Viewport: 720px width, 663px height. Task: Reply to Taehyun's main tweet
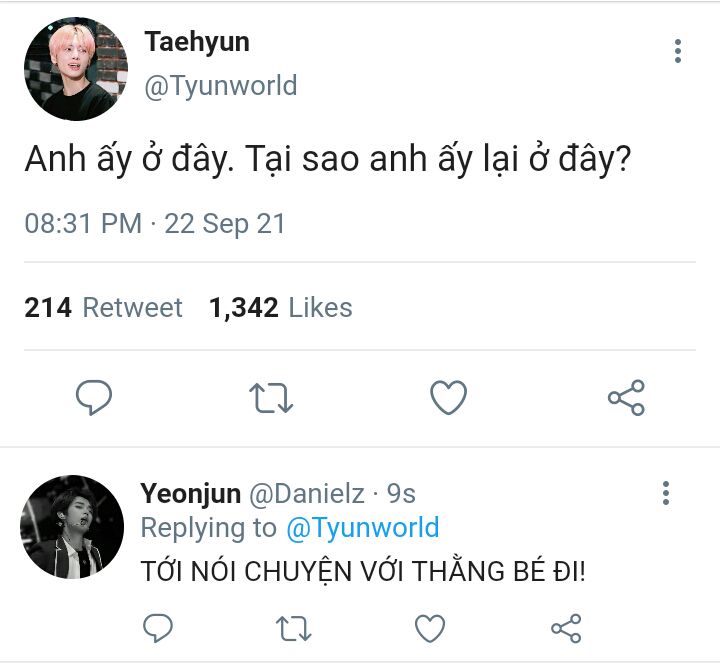[x=94, y=398]
